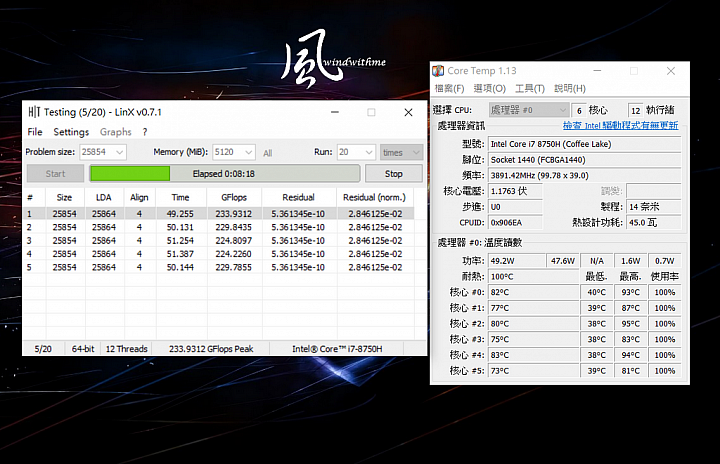The width and height of the screenshot is (720, 464).
Task: Click the 233.9312 GFlops cell
Action: tap(234, 214)
